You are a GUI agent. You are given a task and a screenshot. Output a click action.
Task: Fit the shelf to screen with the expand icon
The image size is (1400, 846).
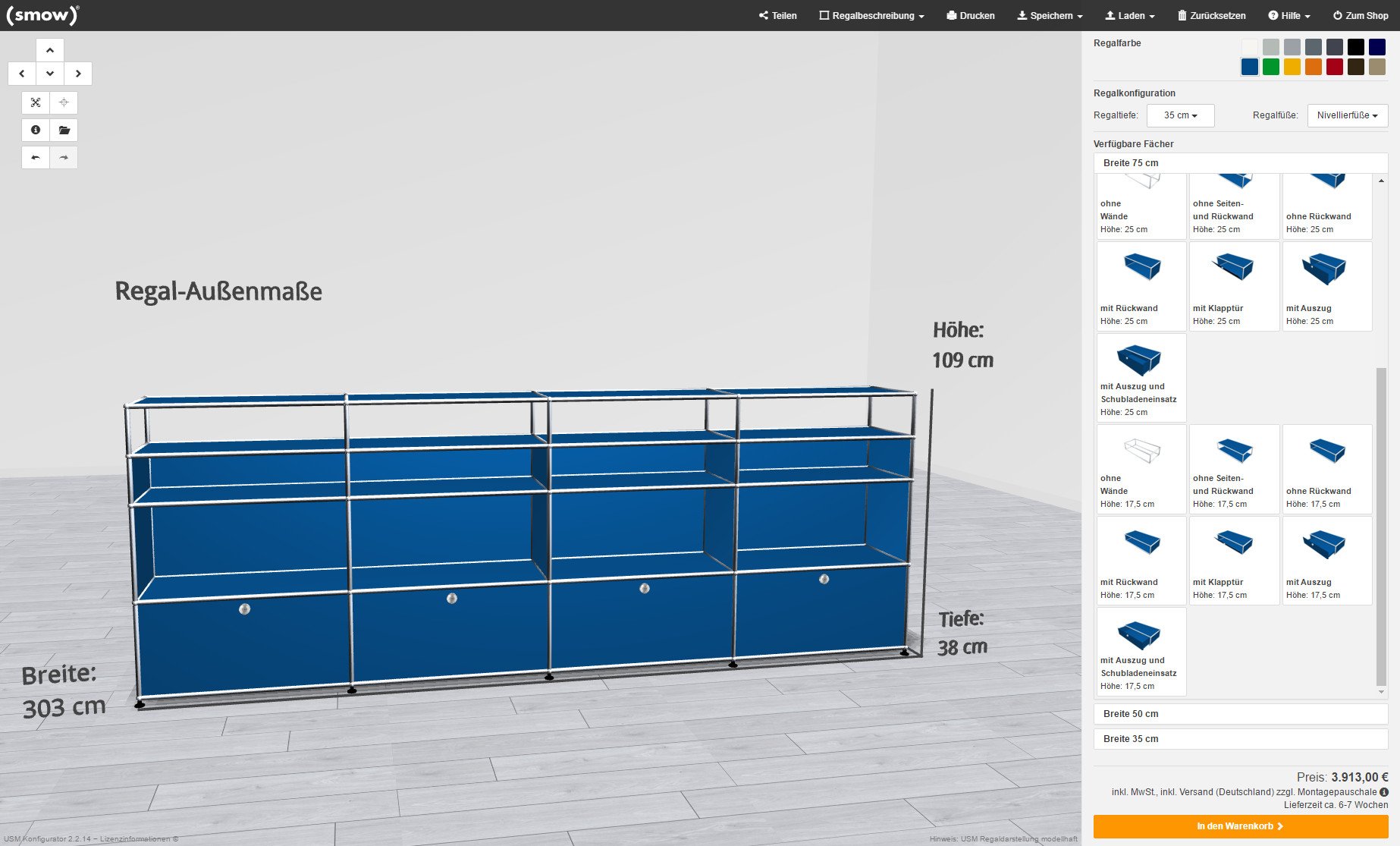coord(36,102)
